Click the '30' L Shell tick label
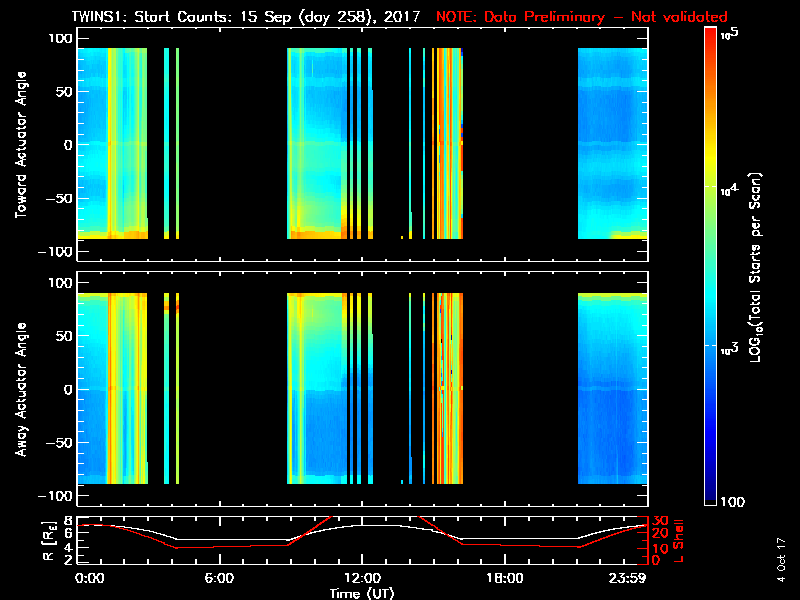This screenshot has width=800, height=600. point(659,521)
